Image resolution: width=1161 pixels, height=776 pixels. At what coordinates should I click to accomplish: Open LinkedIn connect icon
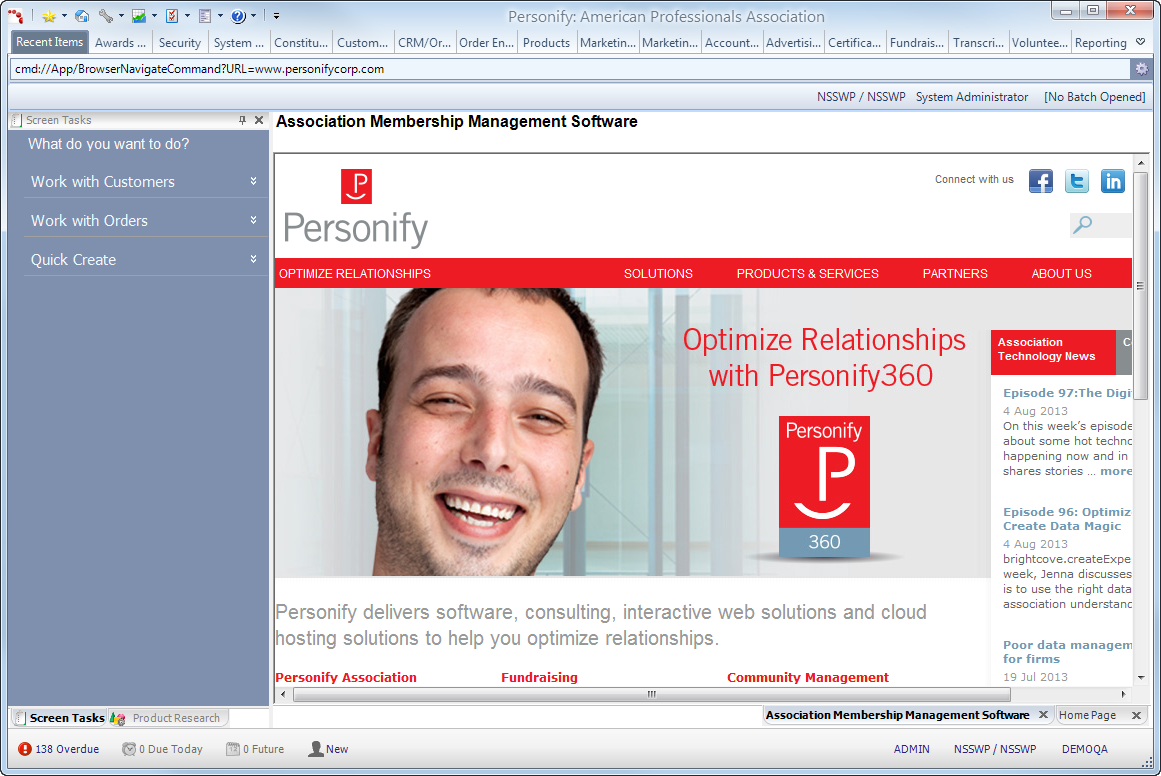1112,181
